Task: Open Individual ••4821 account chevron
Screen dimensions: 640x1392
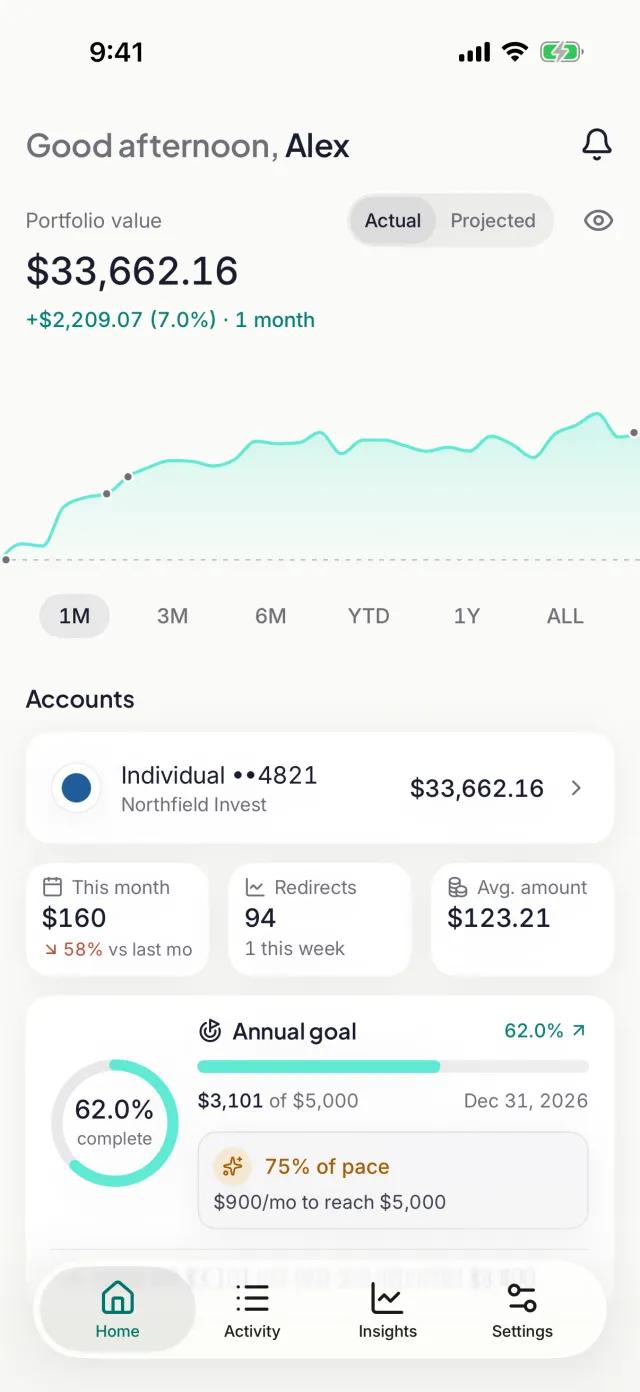Action: 576,788
